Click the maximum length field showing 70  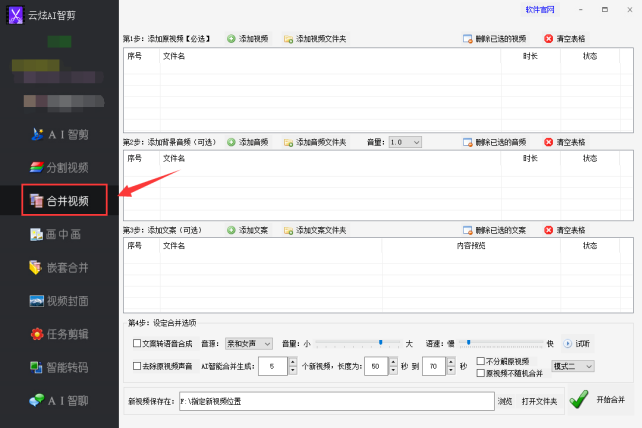coord(434,366)
